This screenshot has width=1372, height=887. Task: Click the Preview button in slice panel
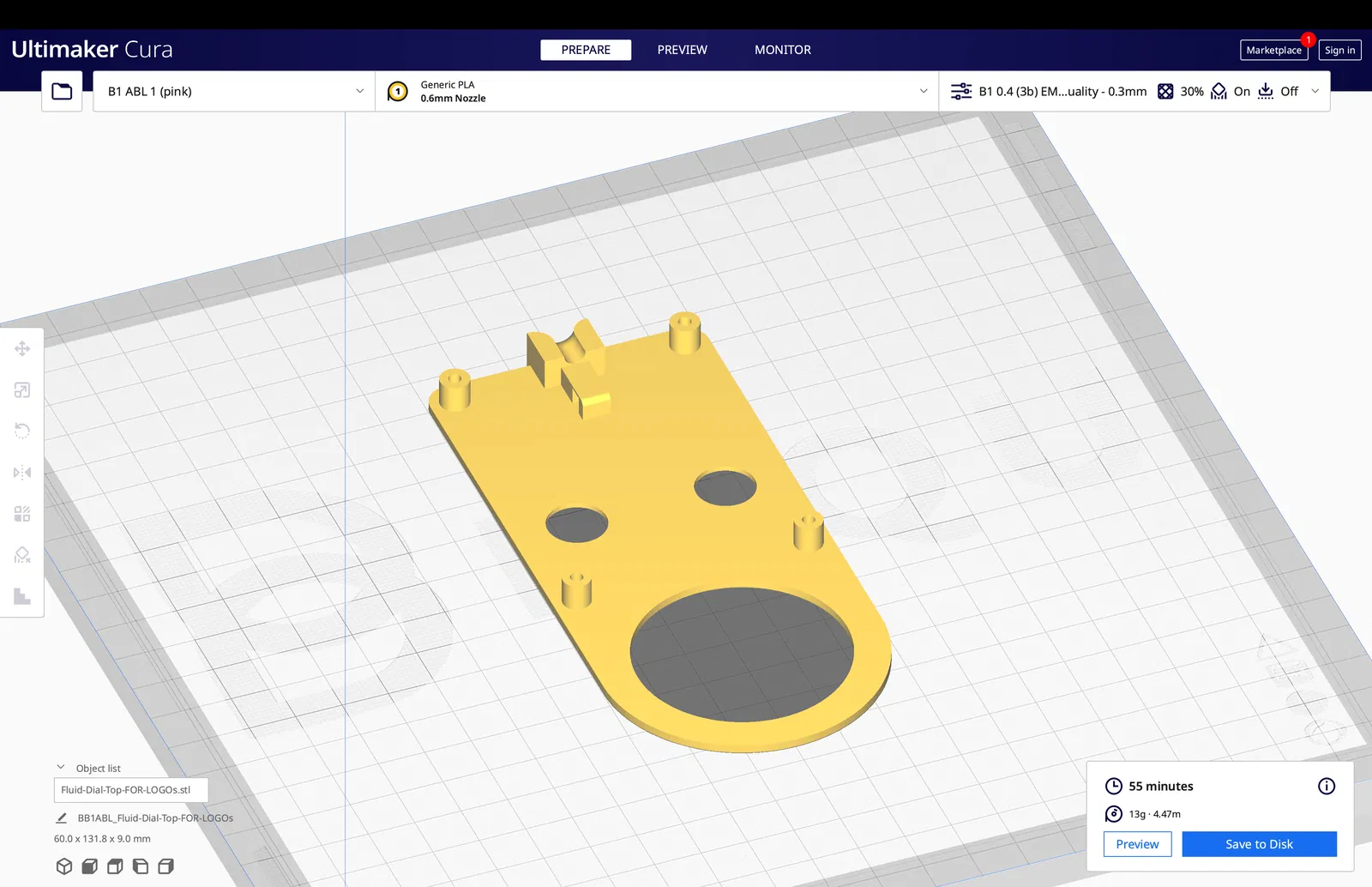click(1137, 844)
